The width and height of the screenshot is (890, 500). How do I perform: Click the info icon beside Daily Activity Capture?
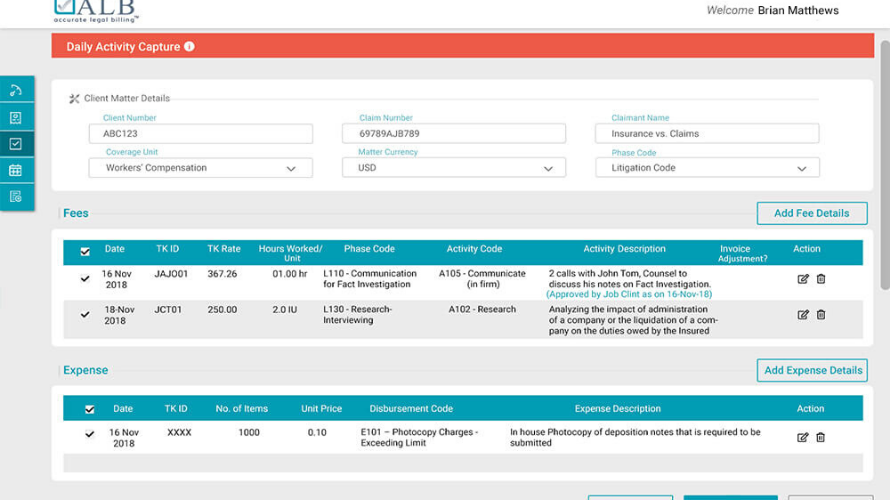(x=189, y=47)
